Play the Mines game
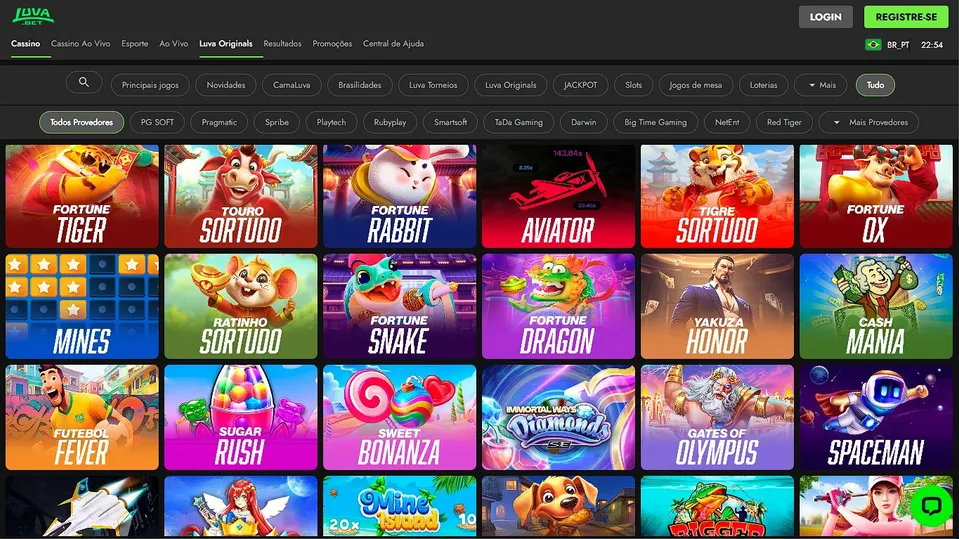 coord(82,307)
